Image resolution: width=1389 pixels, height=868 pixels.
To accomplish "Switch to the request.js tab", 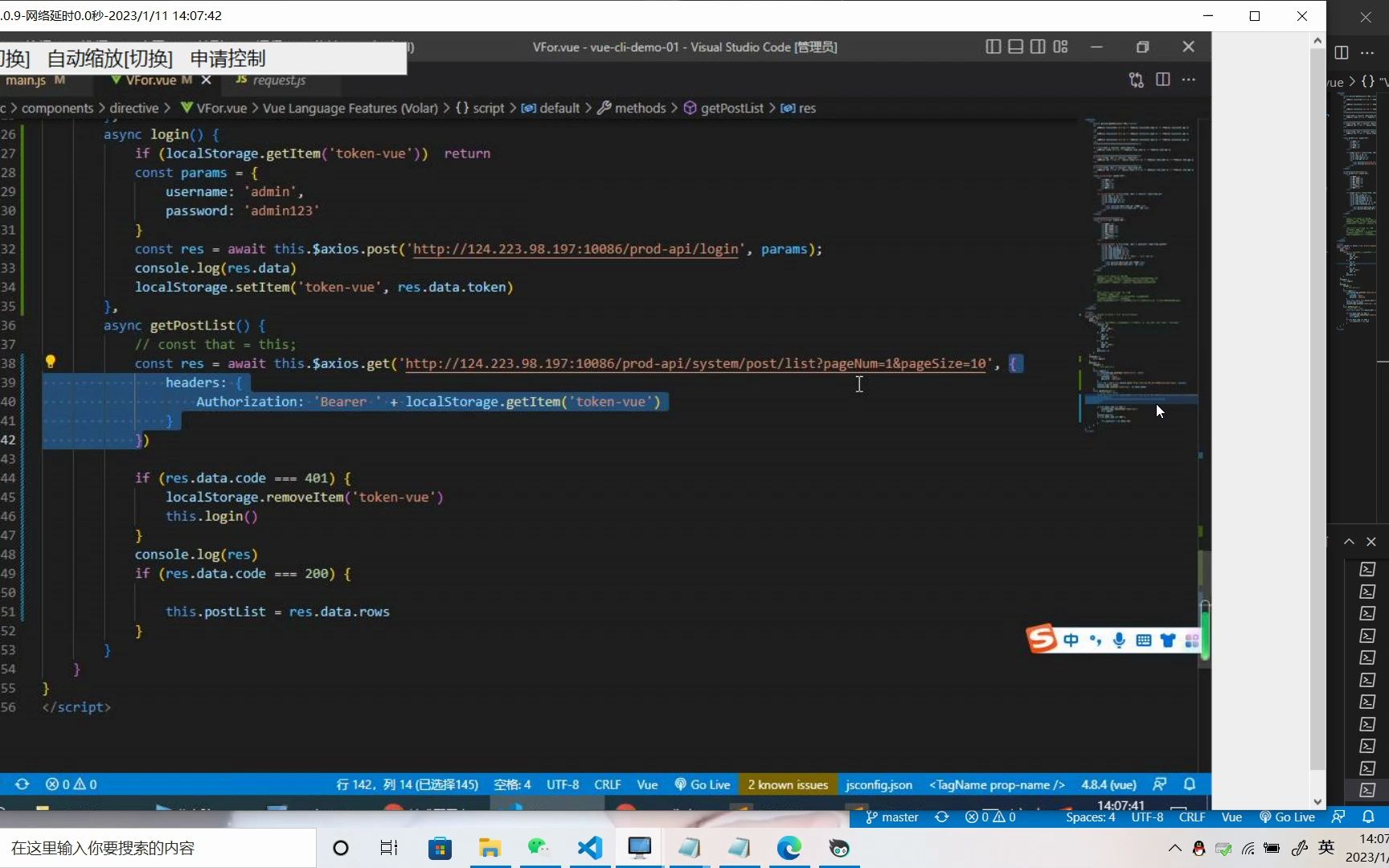I will [270, 80].
